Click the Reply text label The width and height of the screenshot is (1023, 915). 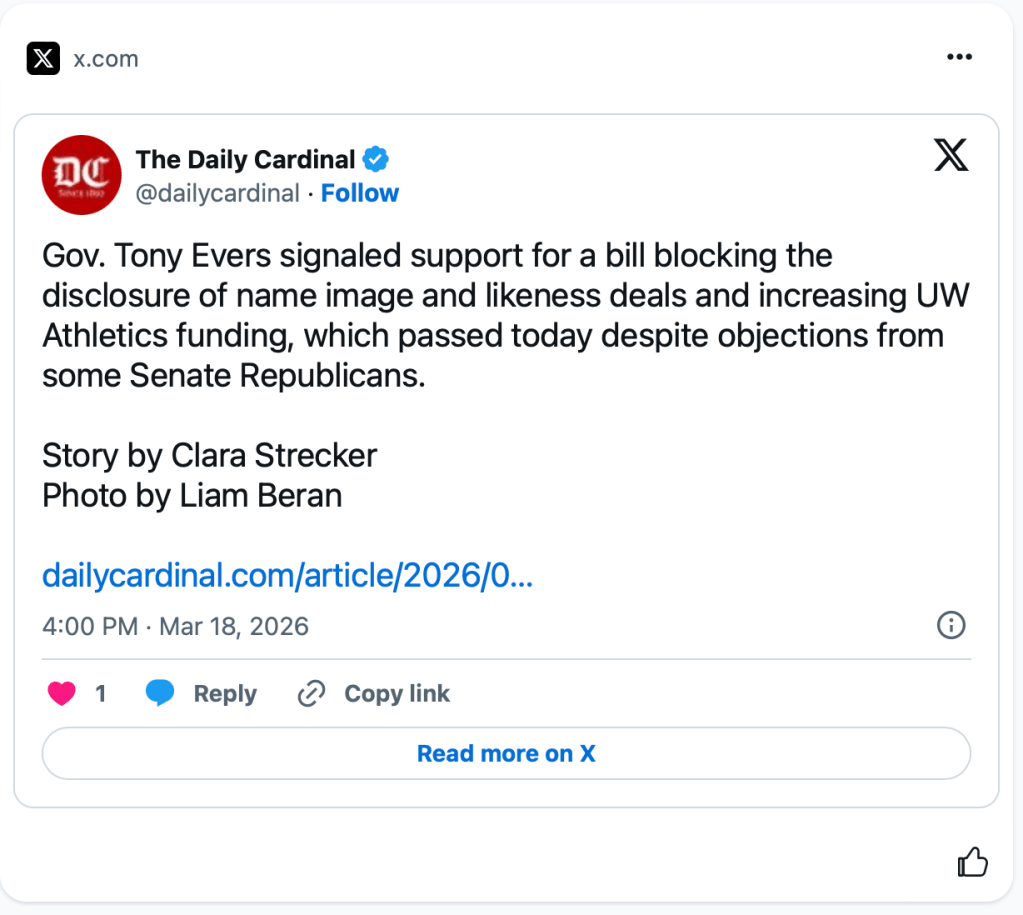225,694
